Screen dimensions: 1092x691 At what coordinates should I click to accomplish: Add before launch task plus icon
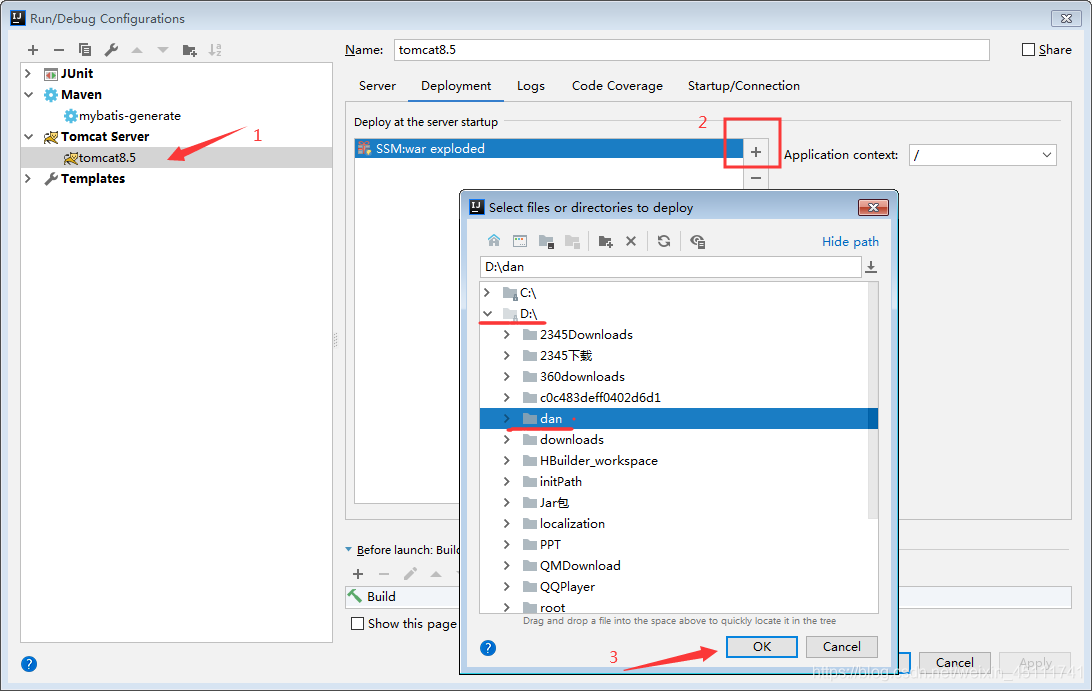358,574
